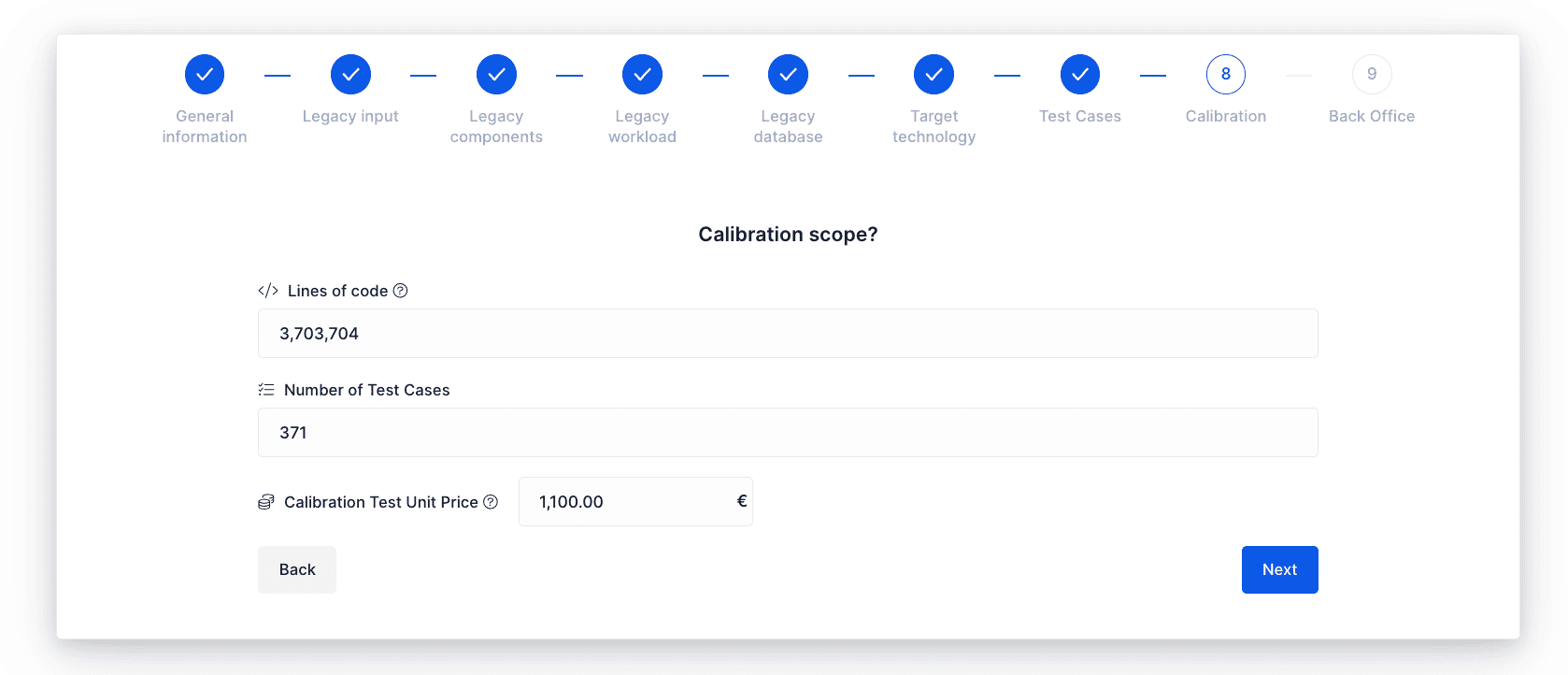Image resolution: width=1568 pixels, height=675 pixels.
Task: Click the checklist icon beside Number of Test Cases
Action: (x=266, y=390)
